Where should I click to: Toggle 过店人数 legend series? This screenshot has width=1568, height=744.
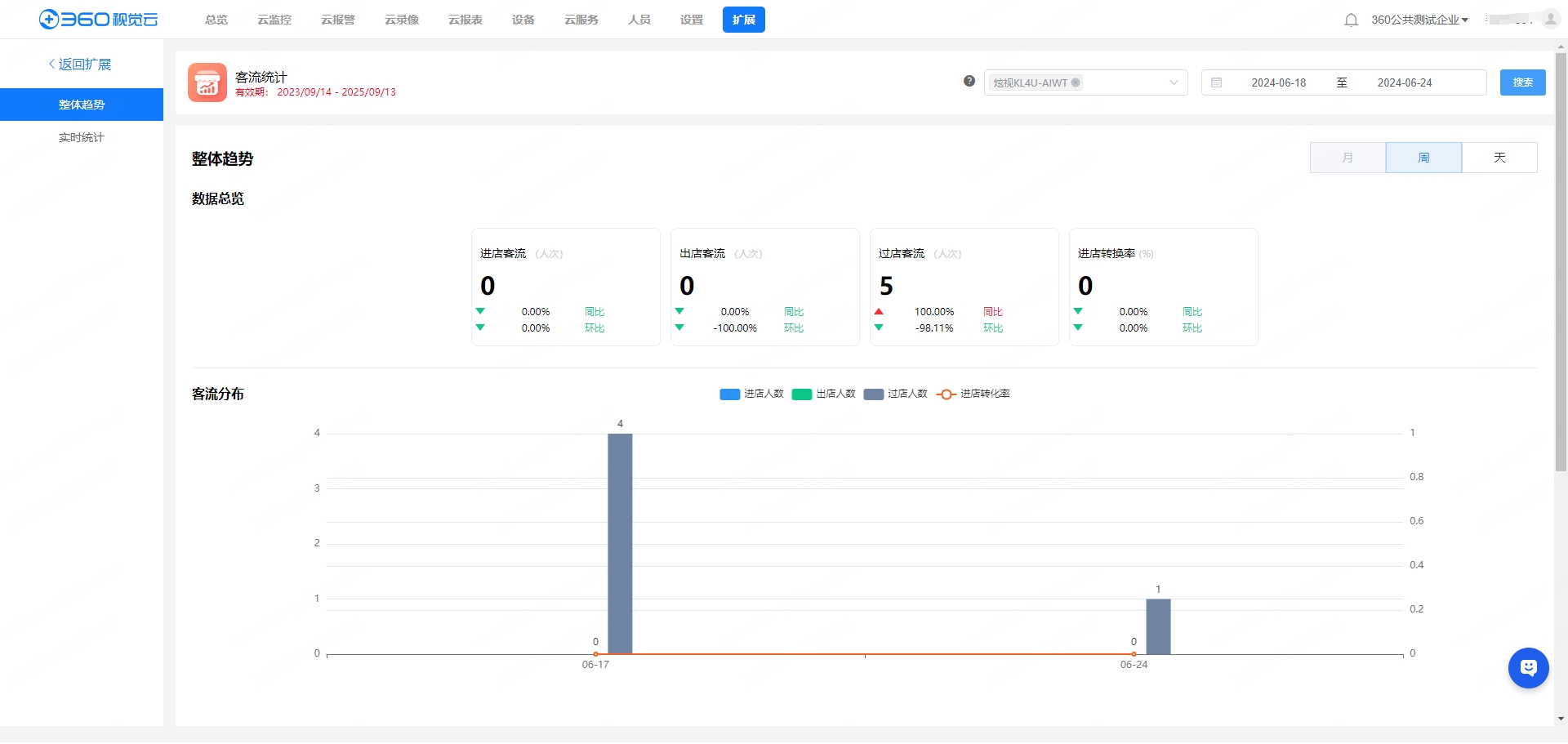[895, 394]
